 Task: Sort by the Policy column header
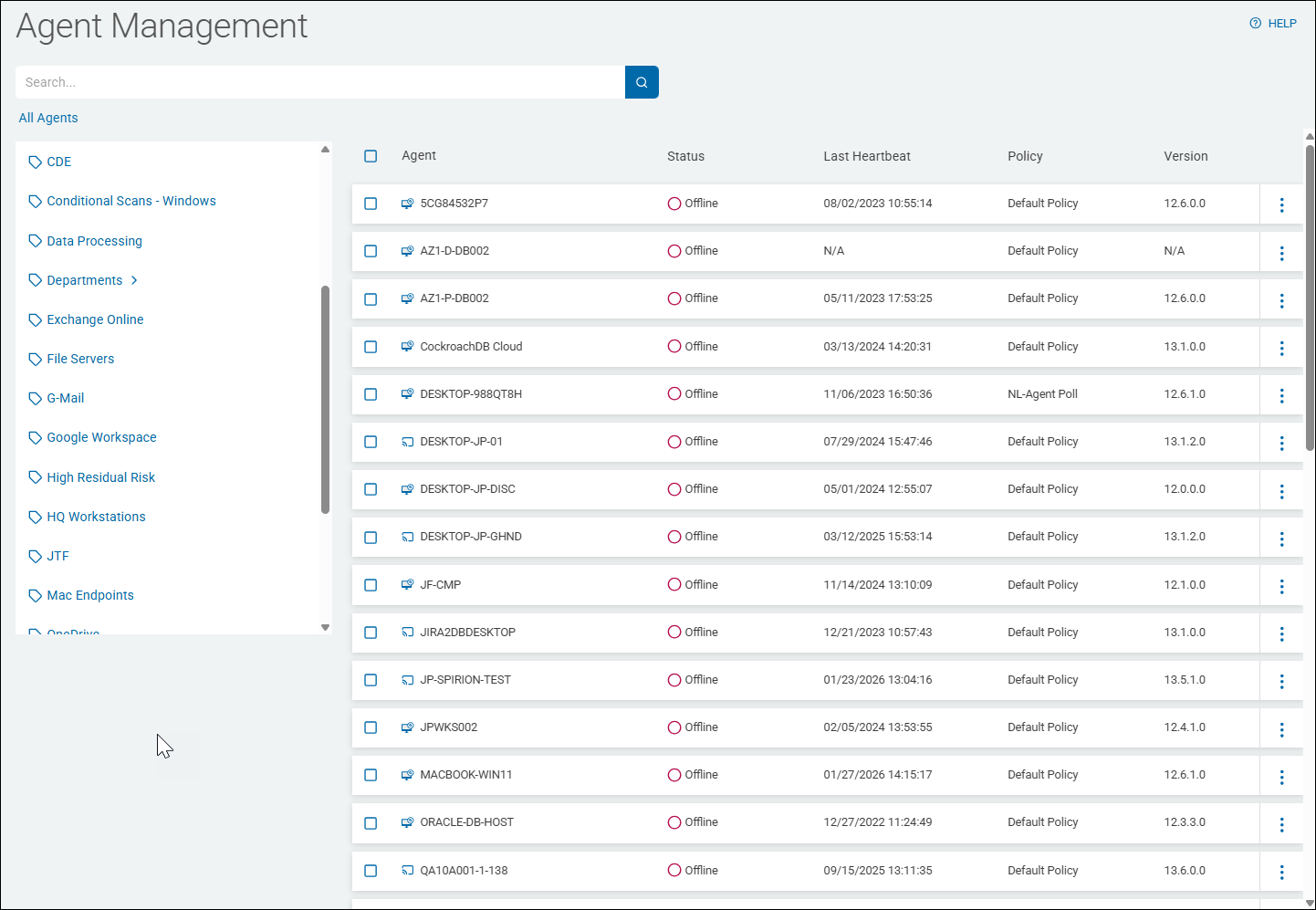click(x=1025, y=156)
